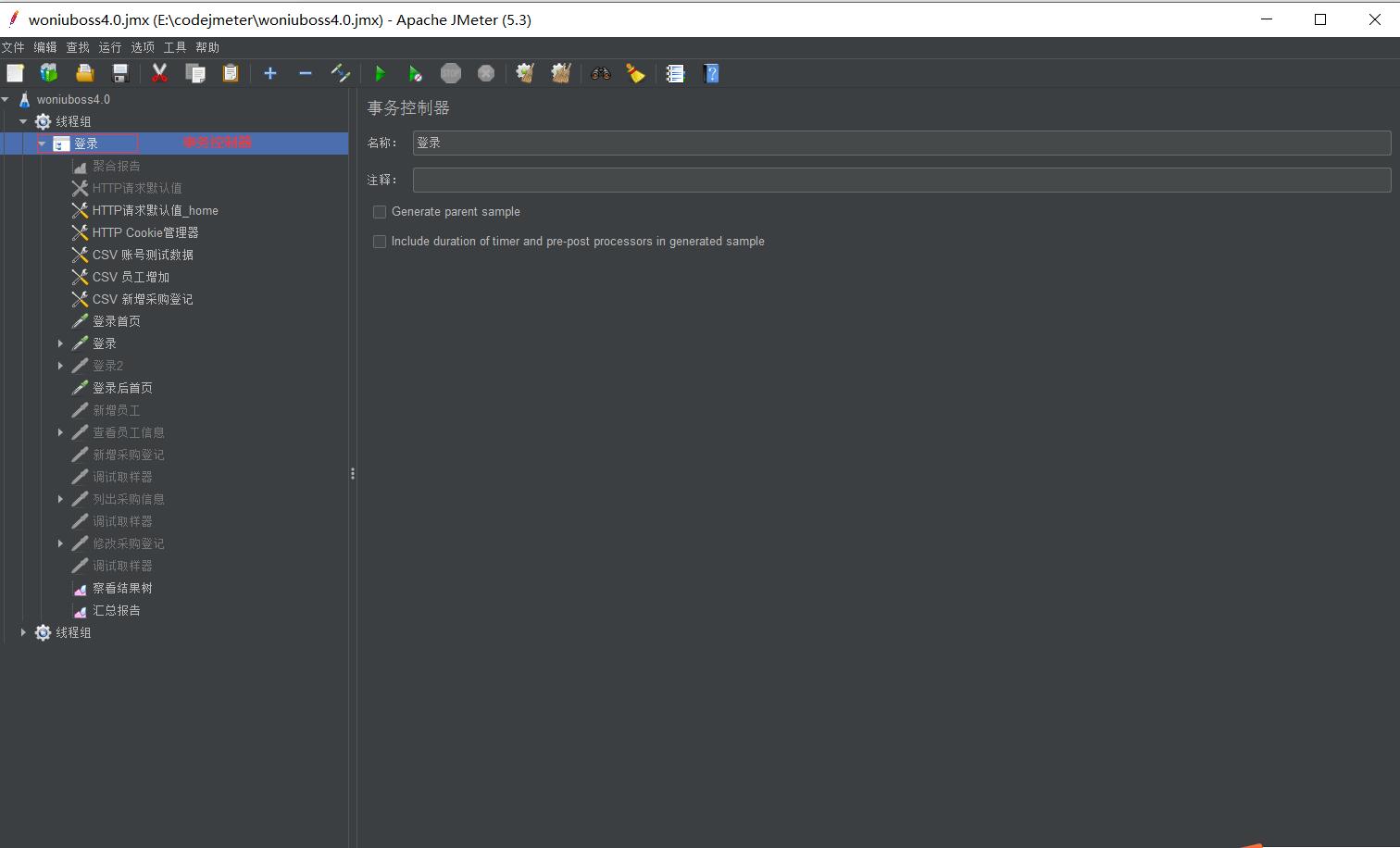This screenshot has height=848, width=1400.
Task: Select CSV 账号测试数据 item
Action: coord(143,255)
